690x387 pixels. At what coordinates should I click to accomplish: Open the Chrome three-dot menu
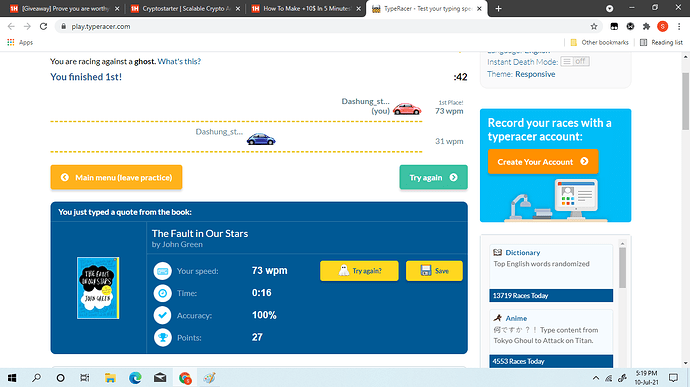679,26
